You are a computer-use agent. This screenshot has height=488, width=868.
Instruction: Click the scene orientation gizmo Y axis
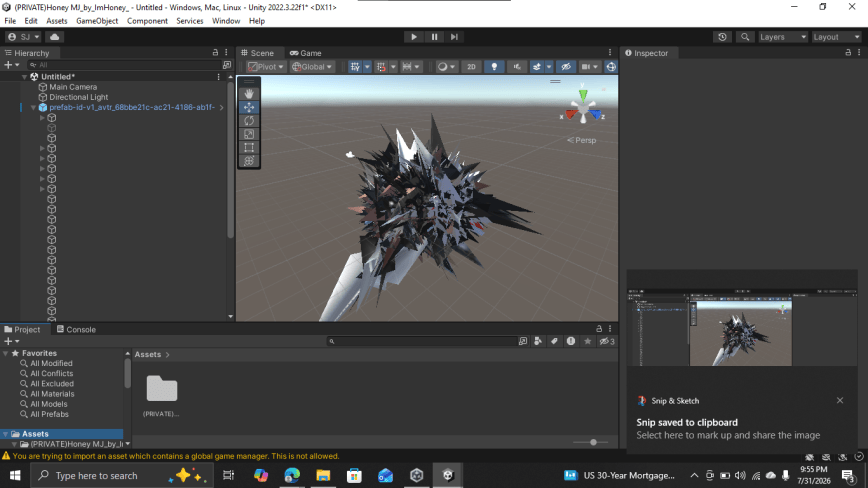(583, 95)
